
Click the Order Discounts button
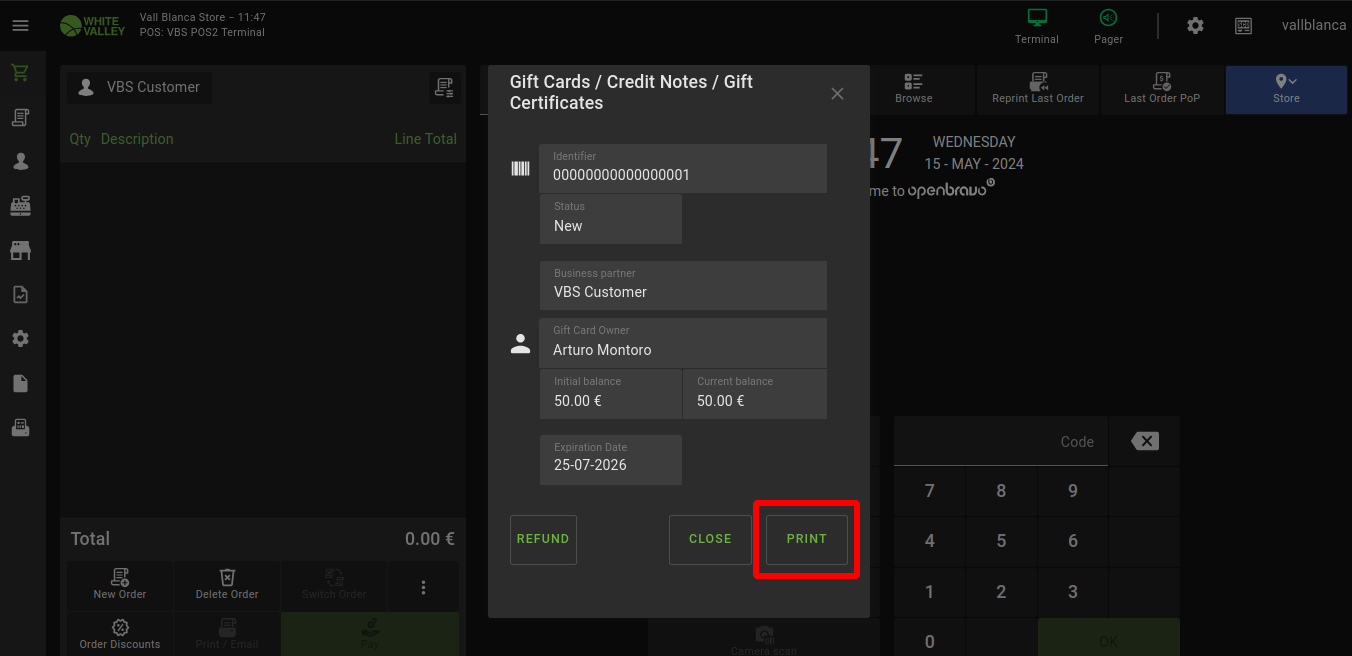(120, 634)
